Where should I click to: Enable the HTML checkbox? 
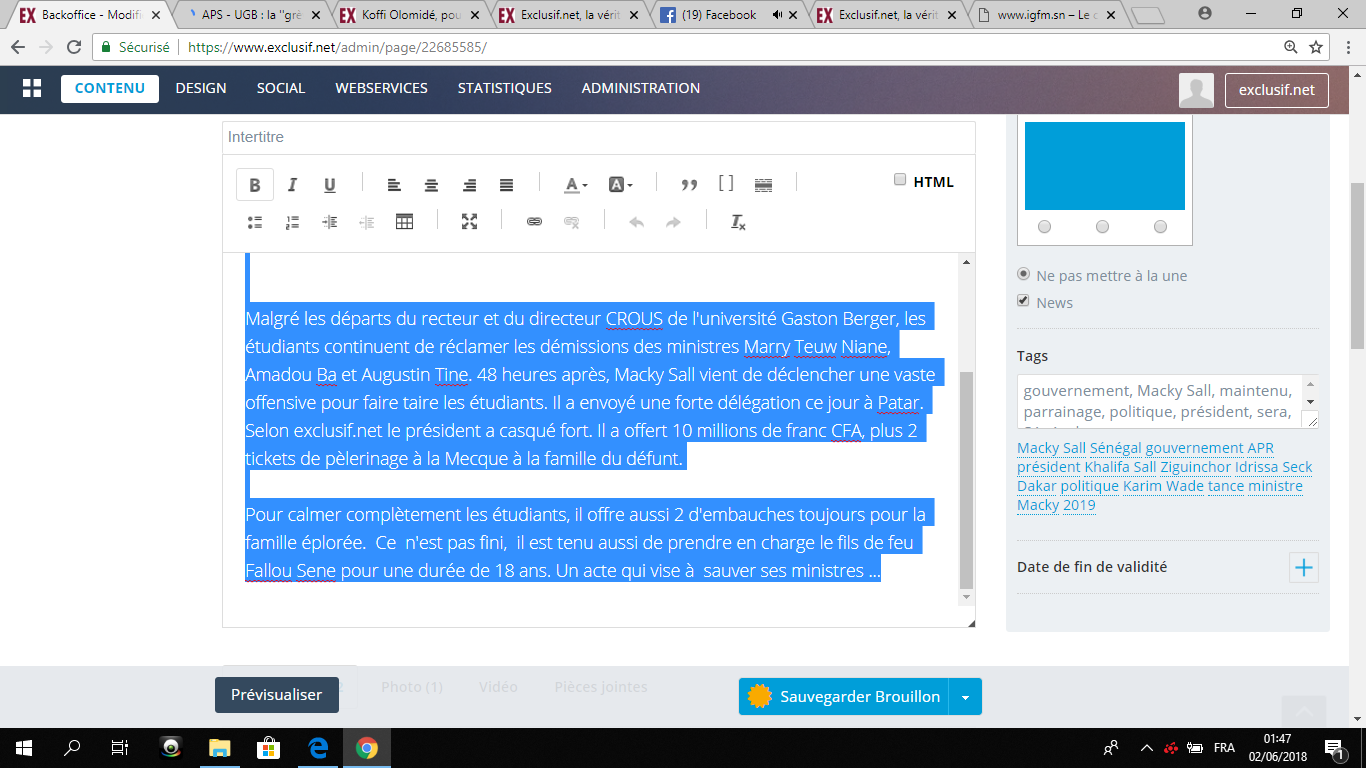pos(900,180)
